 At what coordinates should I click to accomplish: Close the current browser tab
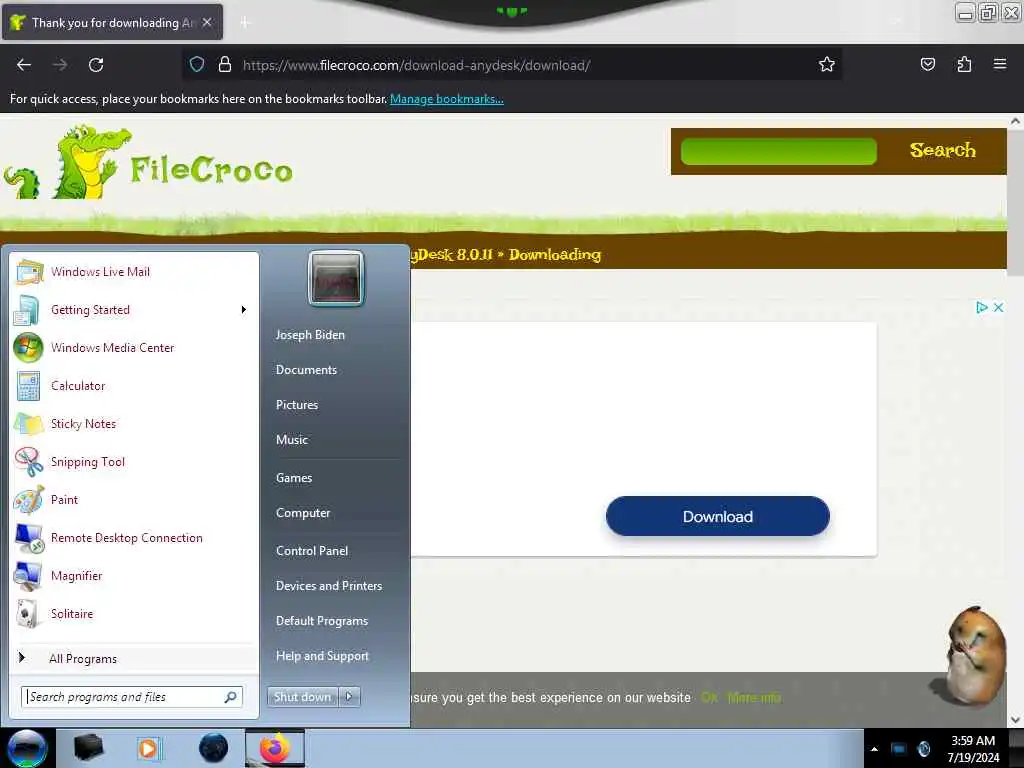tap(207, 22)
